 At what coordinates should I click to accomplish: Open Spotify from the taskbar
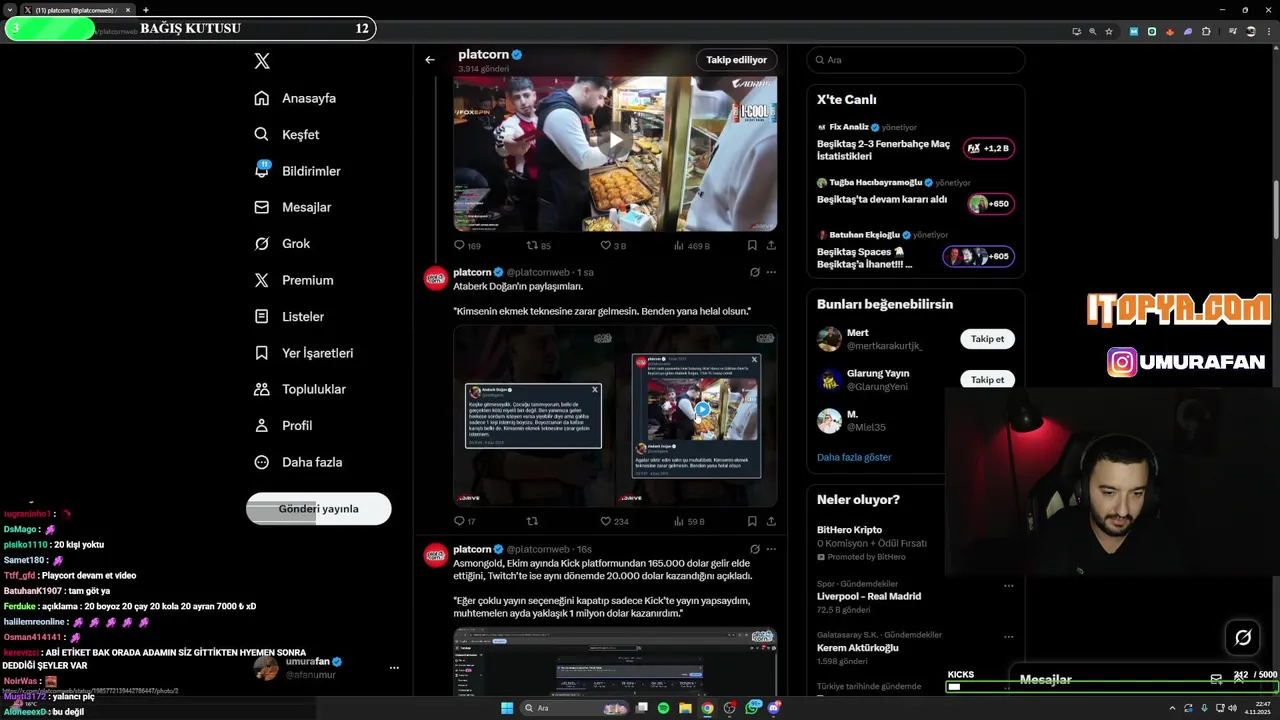664,708
